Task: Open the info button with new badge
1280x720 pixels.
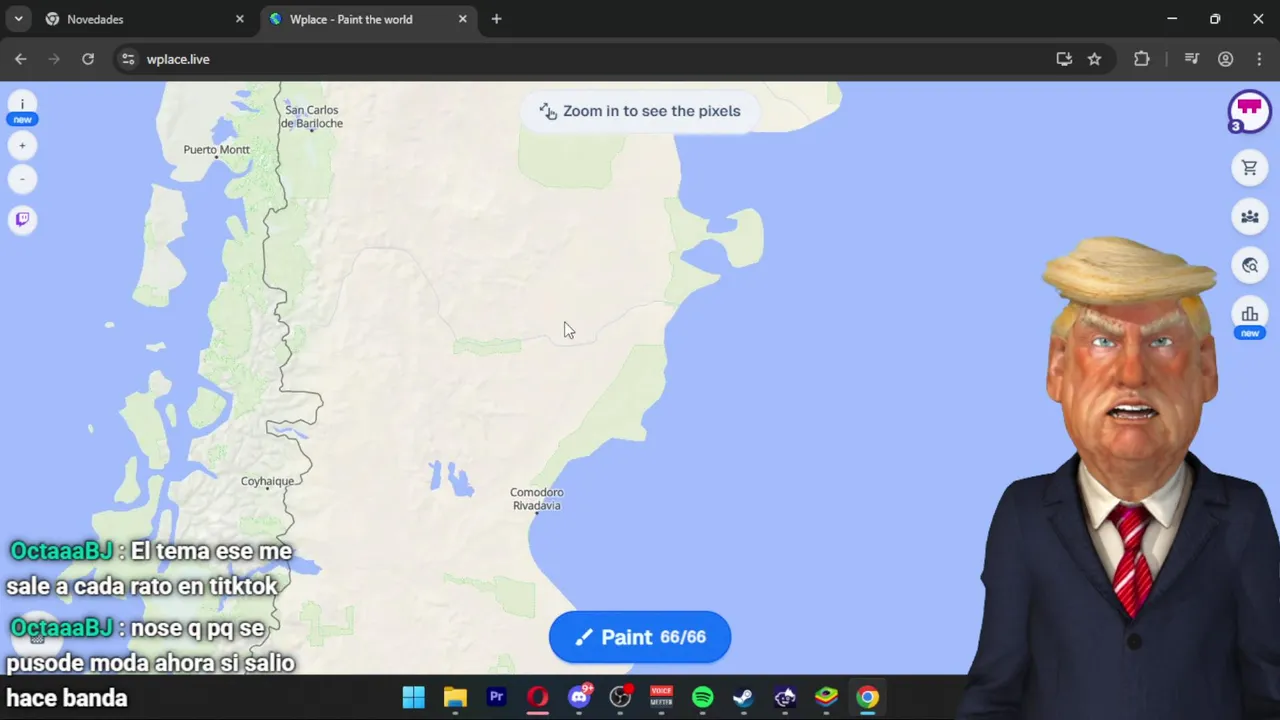Action: pos(22,105)
